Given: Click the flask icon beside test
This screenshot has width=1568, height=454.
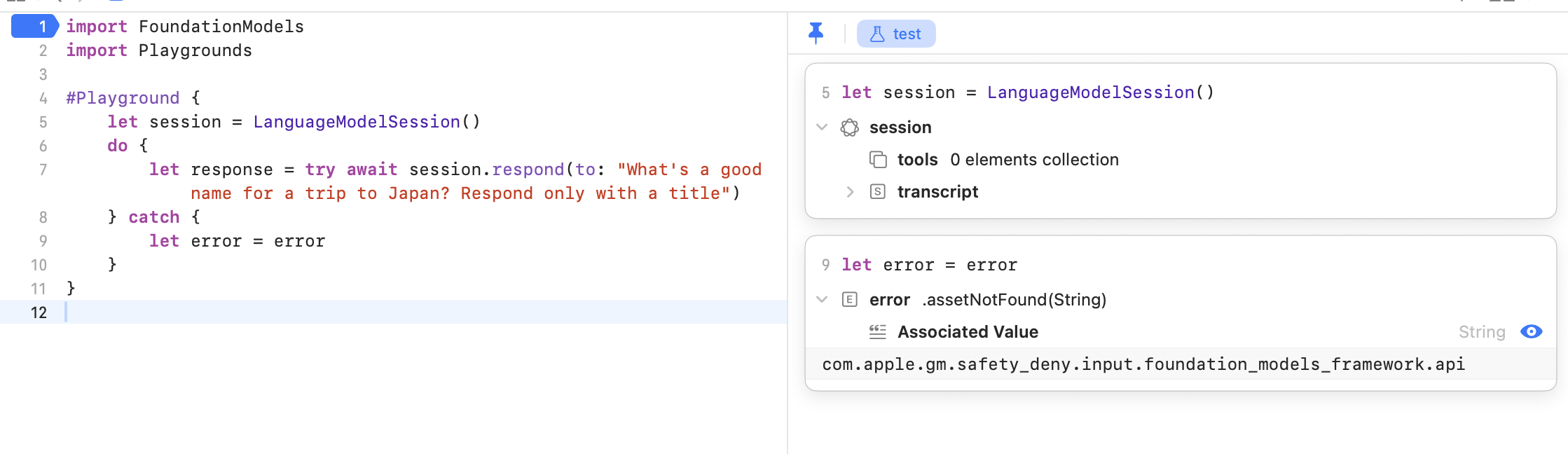Looking at the screenshot, I should (877, 34).
